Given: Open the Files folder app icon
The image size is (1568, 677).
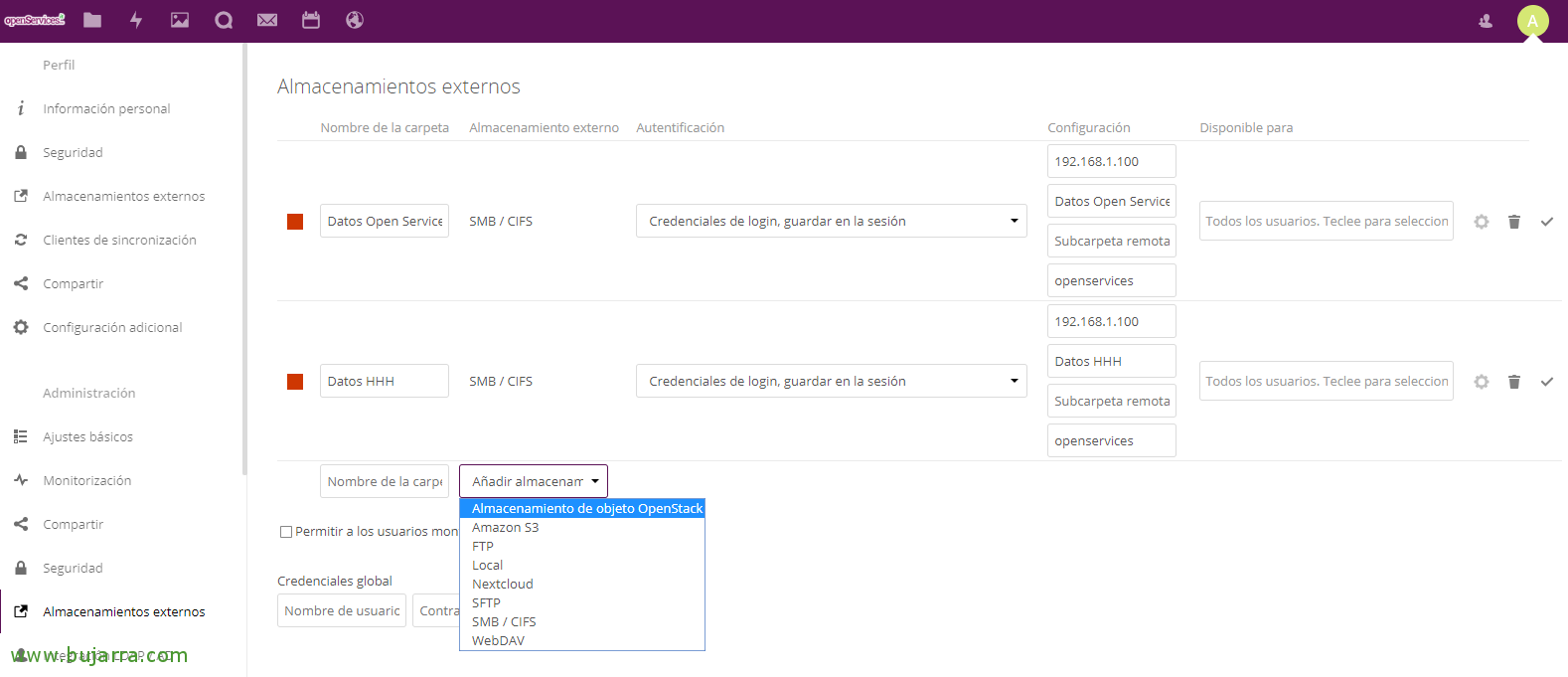Looking at the screenshot, I should tap(92, 20).
